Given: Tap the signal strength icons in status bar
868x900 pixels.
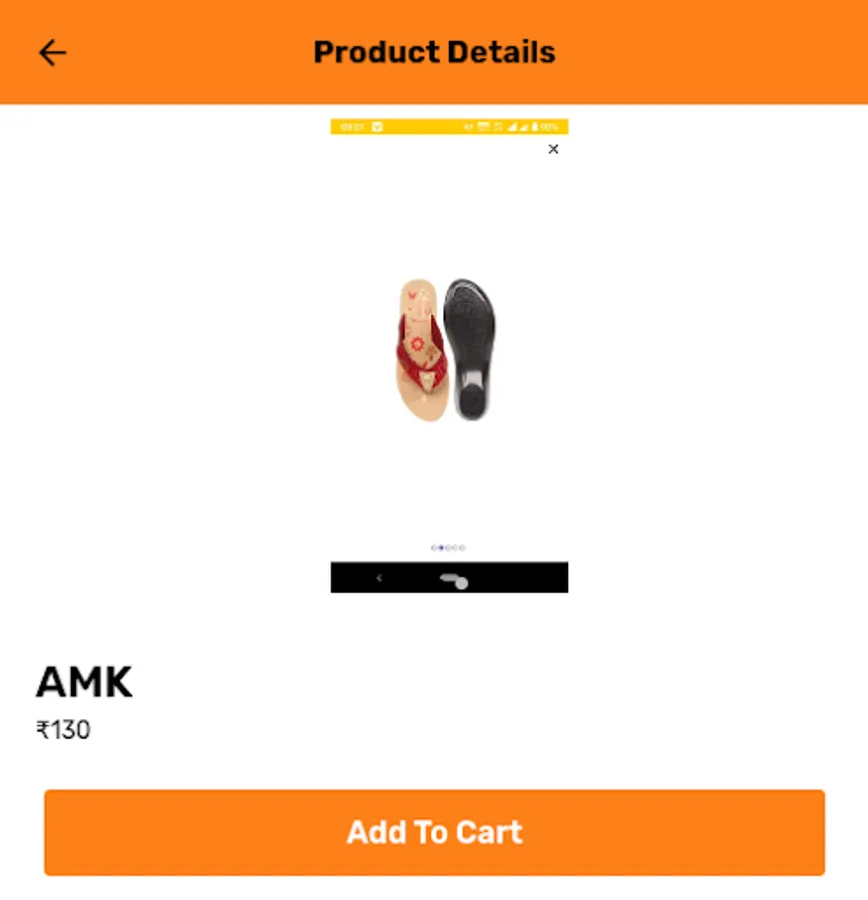Looking at the screenshot, I should click(517, 127).
